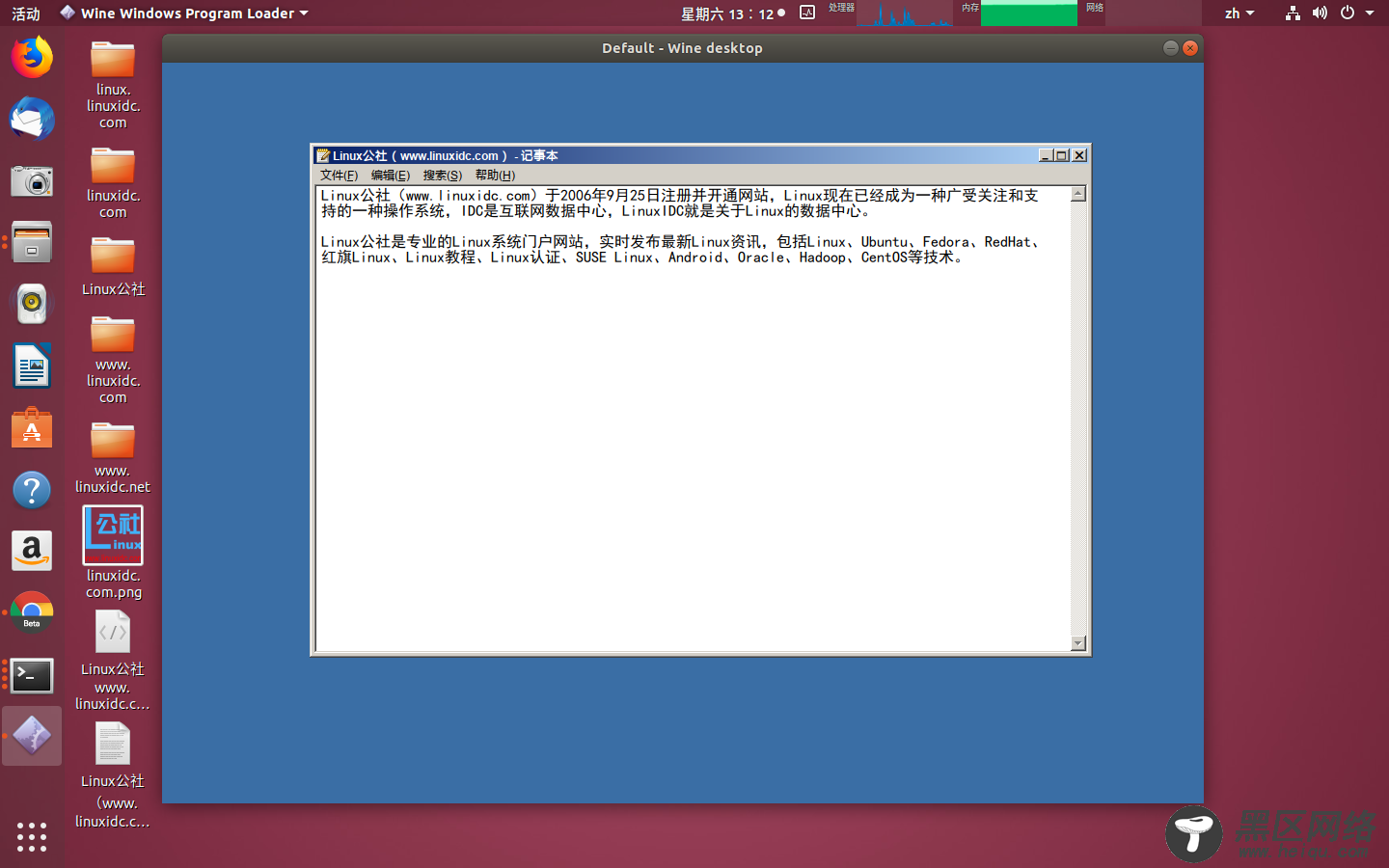This screenshot has width=1389, height=868.
Task: Open the power icon in top bar
Action: (1348, 13)
